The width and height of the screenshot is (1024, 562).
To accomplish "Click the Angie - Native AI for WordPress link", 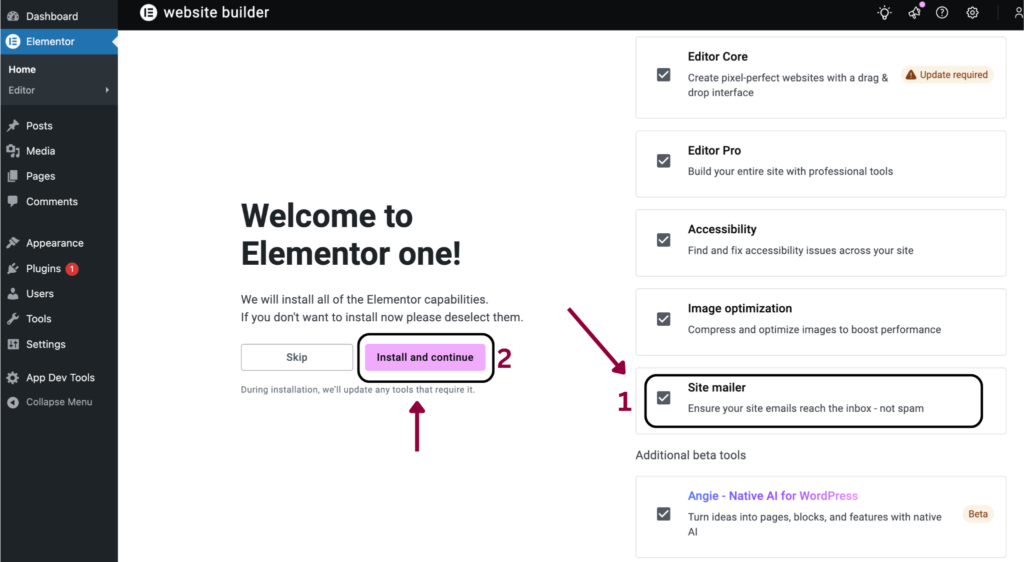I will coord(772,496).
